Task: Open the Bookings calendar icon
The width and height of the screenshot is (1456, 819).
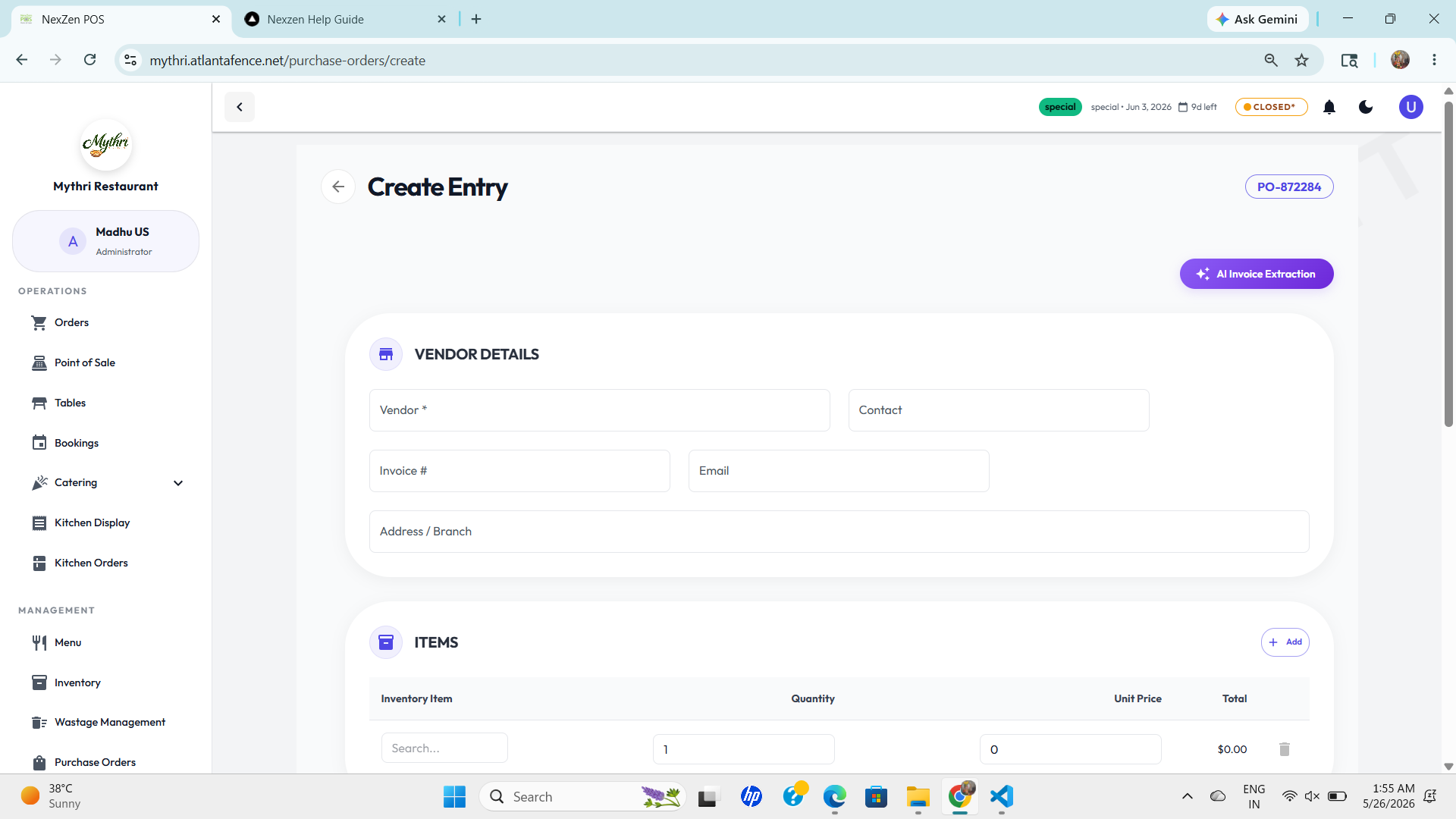Action: click(39, 443)
